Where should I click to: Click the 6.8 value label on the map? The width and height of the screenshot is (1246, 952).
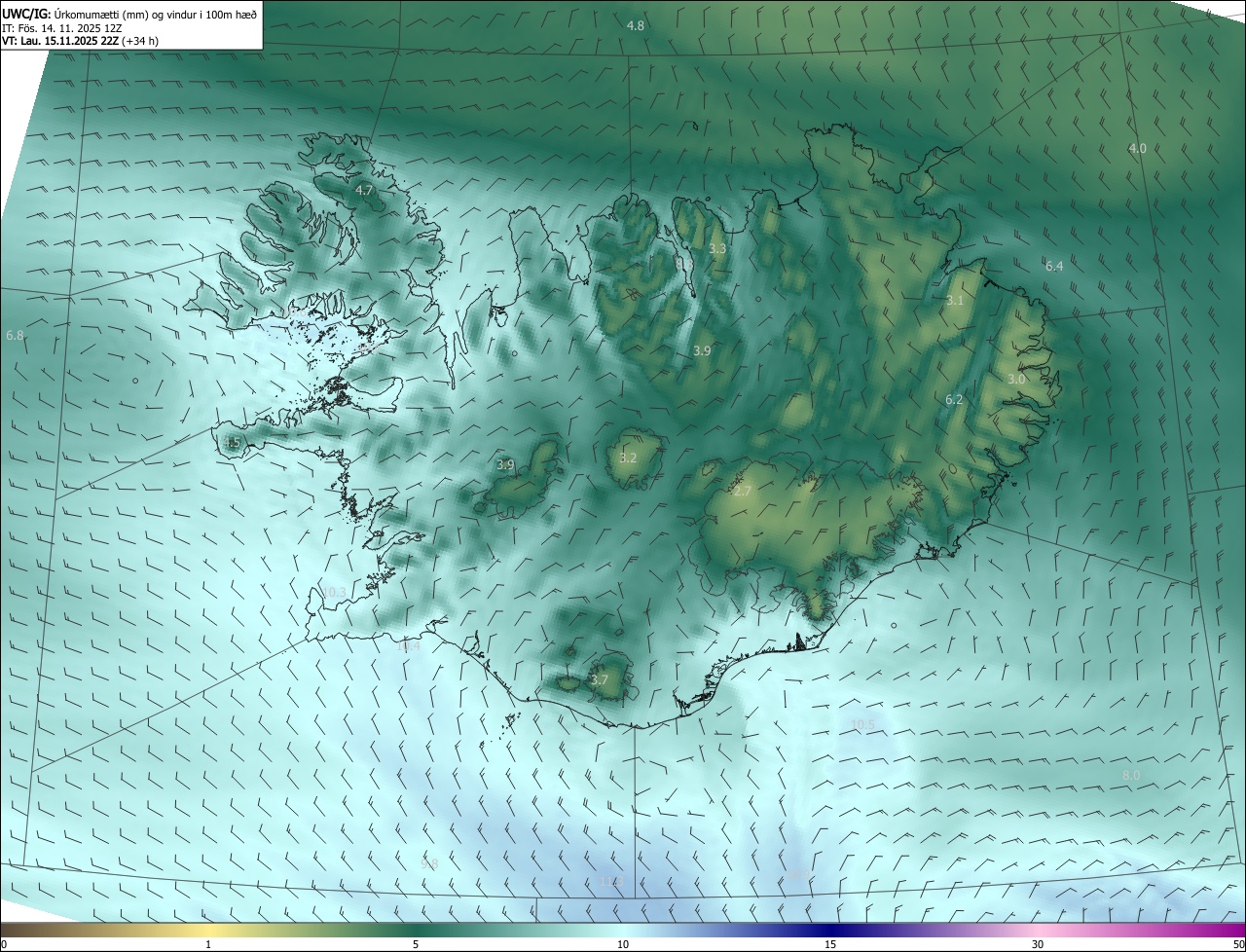coord(15,335)
